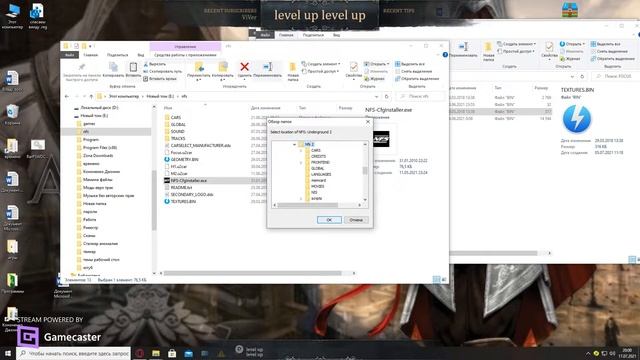
Task: Click History (Журнал) in nfs window ribbon
Action: click(x=374, y=79)
